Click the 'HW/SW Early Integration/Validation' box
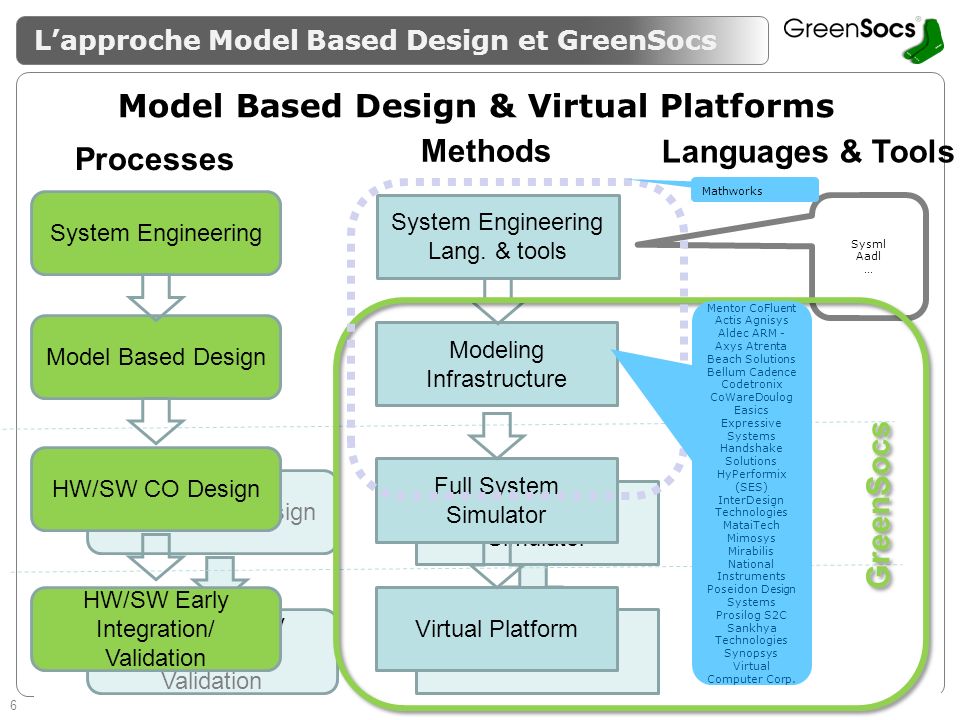 [x=156, y=629]
